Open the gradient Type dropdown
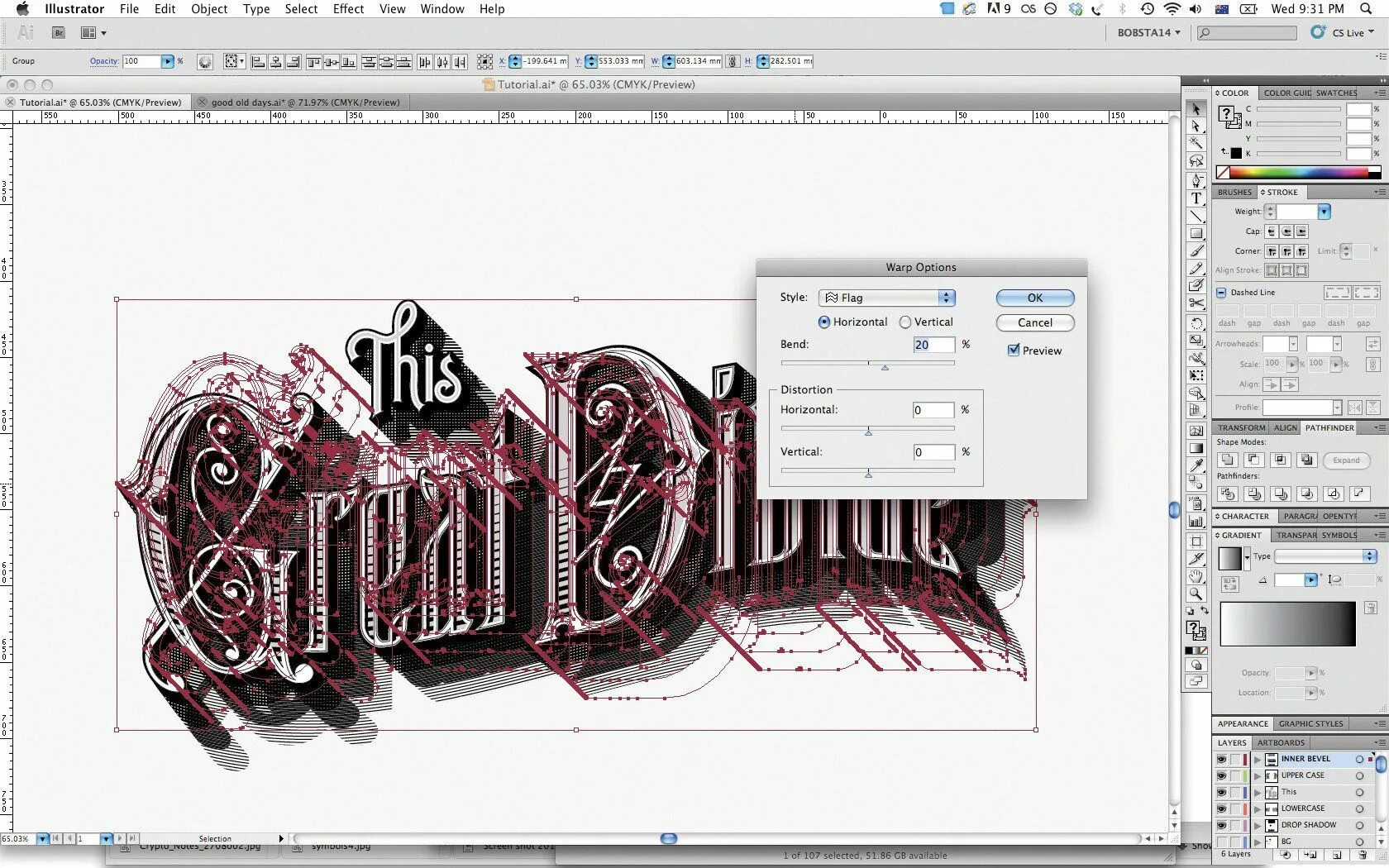 tap(1325, 556)
